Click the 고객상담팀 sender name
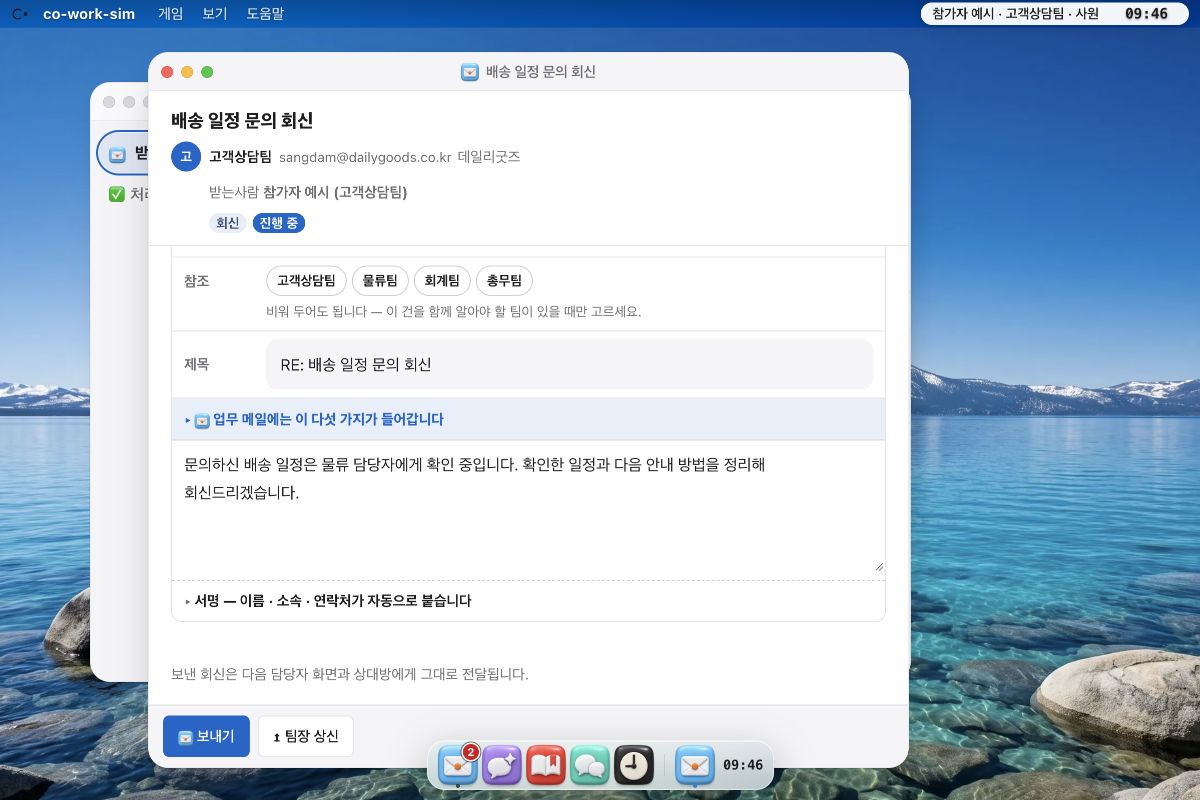1200x800 pixels. pos(240,157)
